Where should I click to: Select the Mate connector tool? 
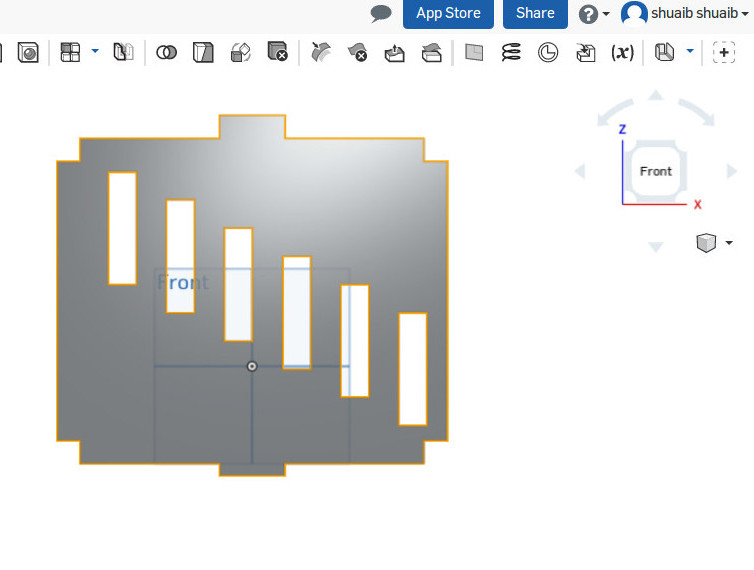548,52
